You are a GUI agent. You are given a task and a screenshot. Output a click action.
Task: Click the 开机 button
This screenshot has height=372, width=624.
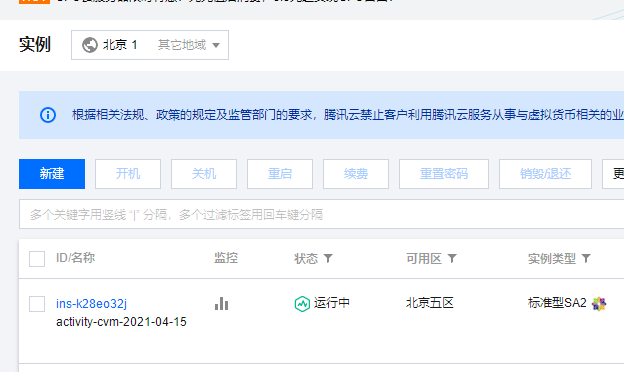(x=128, y=174)
